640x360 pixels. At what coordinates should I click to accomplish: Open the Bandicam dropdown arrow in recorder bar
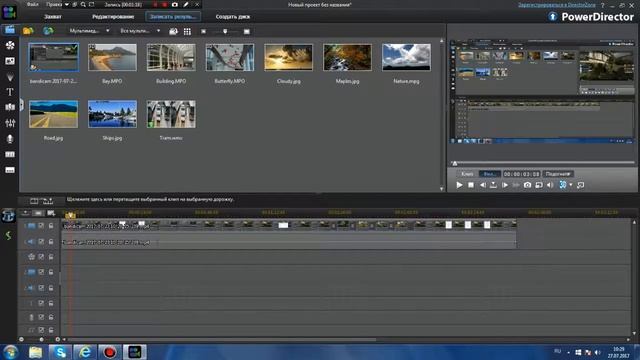[x=67, y=4]
